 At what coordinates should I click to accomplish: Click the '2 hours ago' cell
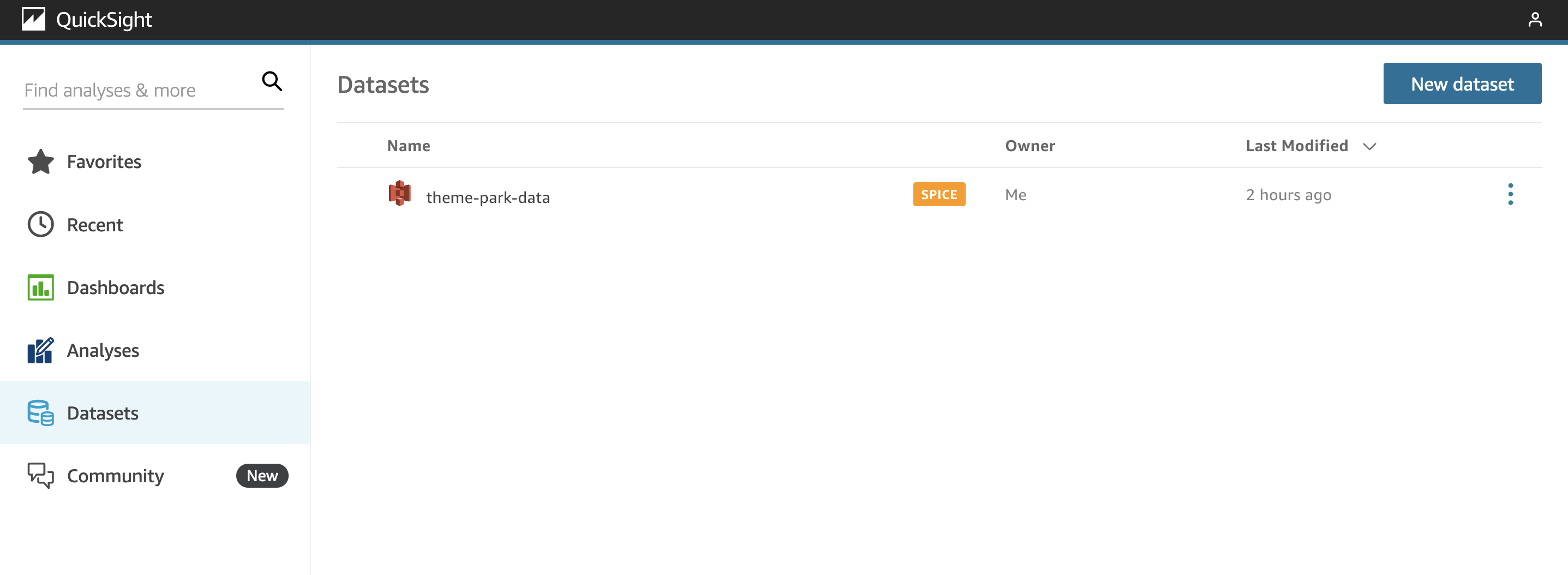[x=1288, y=195]
